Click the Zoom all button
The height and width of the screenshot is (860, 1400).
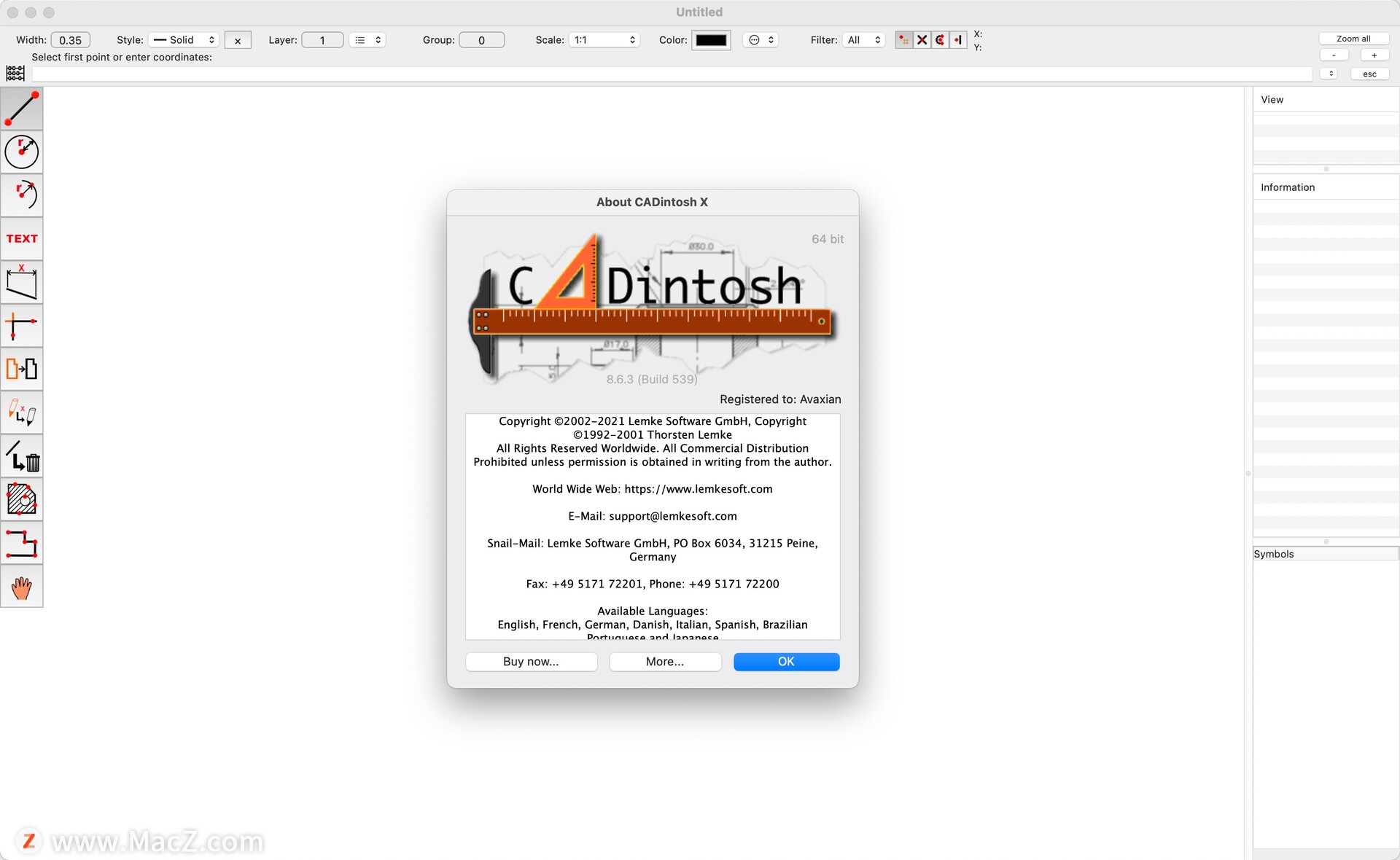[x=1353, y=39]
